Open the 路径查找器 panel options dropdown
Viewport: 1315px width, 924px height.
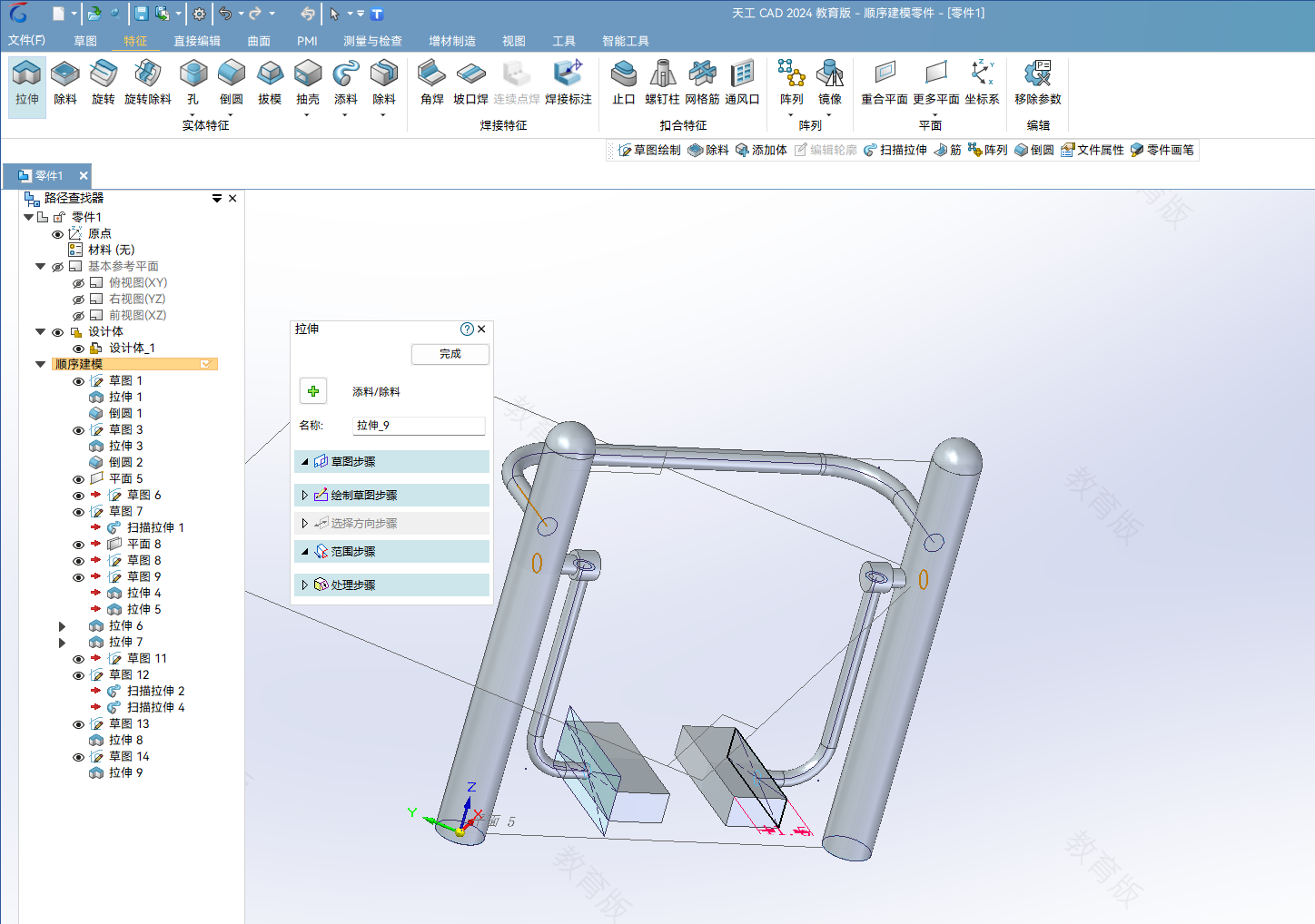[217, 198]
